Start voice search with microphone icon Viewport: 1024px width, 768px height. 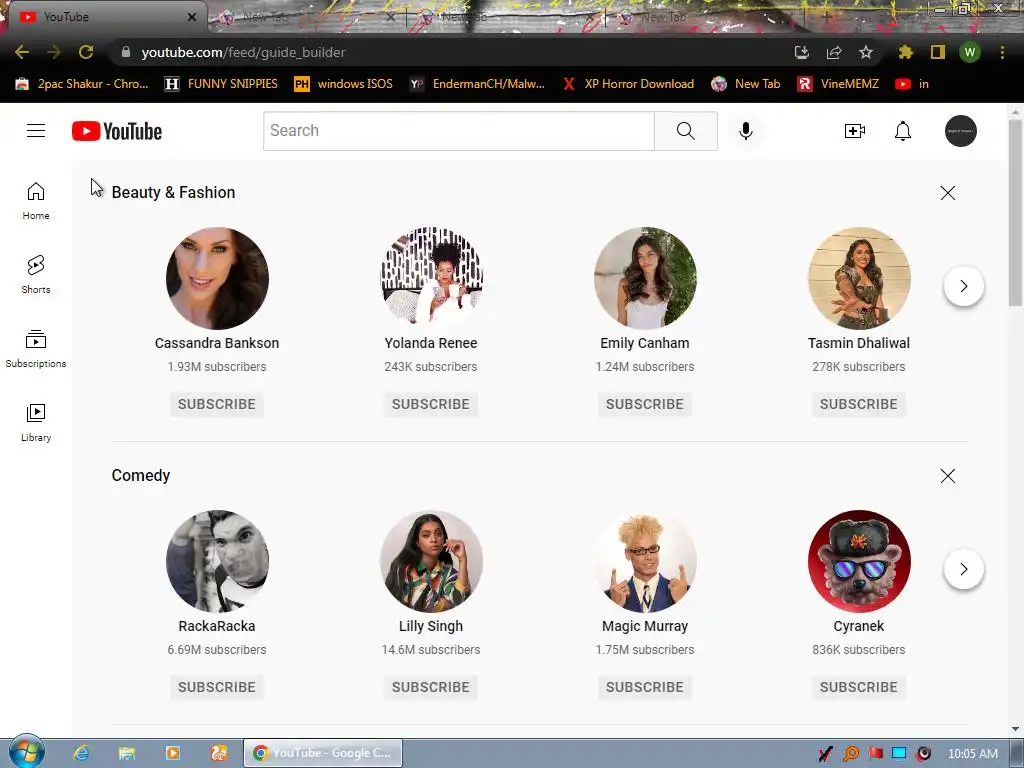[745, 131]
